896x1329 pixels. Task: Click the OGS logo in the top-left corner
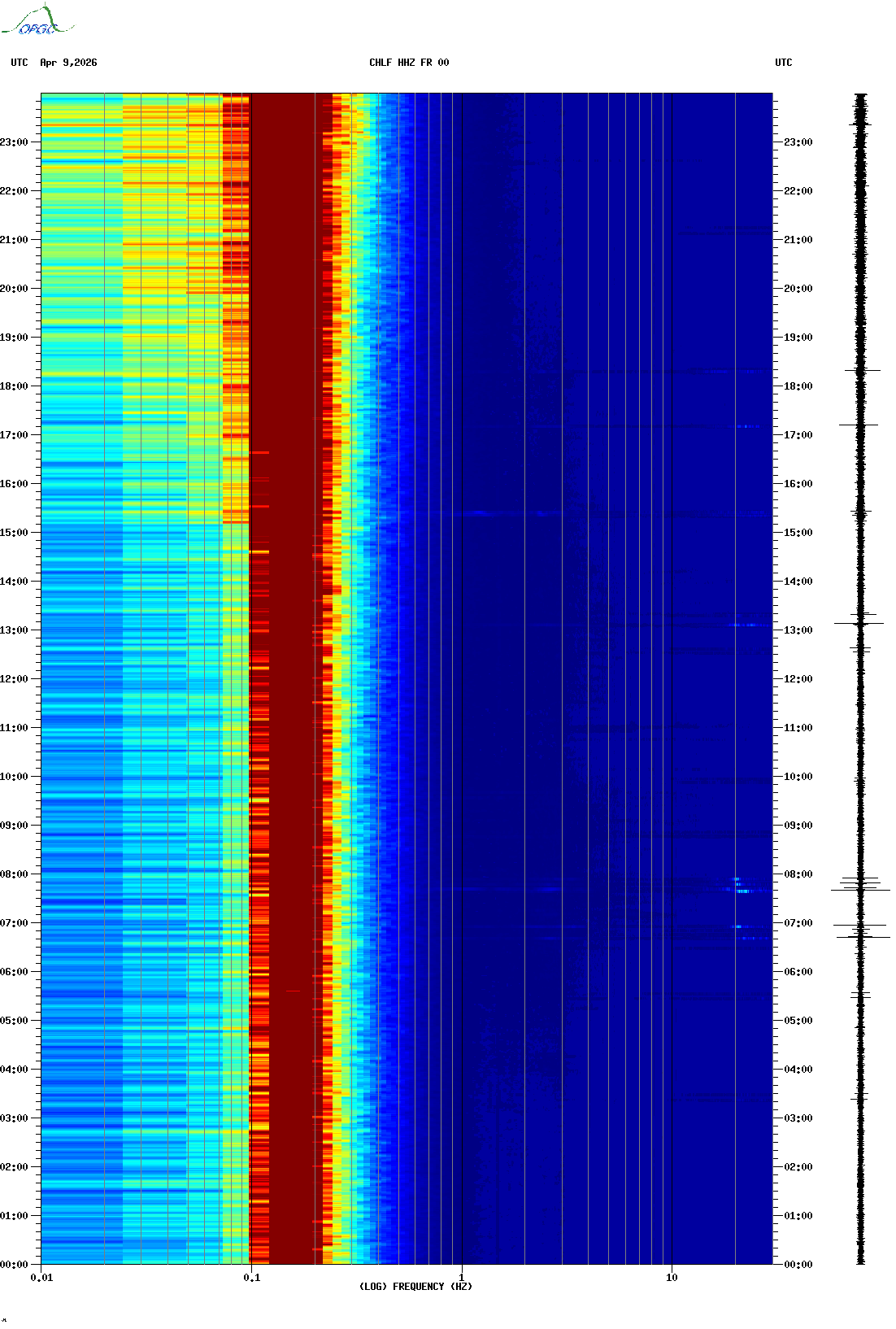(x=37, y=21)
